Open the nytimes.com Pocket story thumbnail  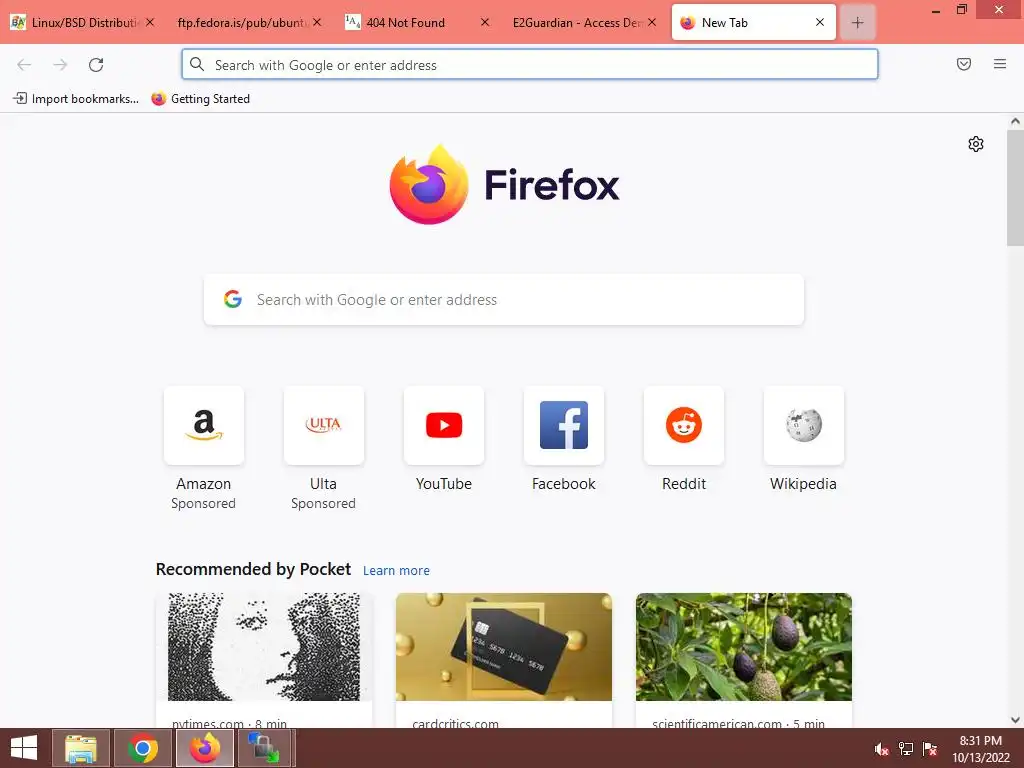click(264, 647)
